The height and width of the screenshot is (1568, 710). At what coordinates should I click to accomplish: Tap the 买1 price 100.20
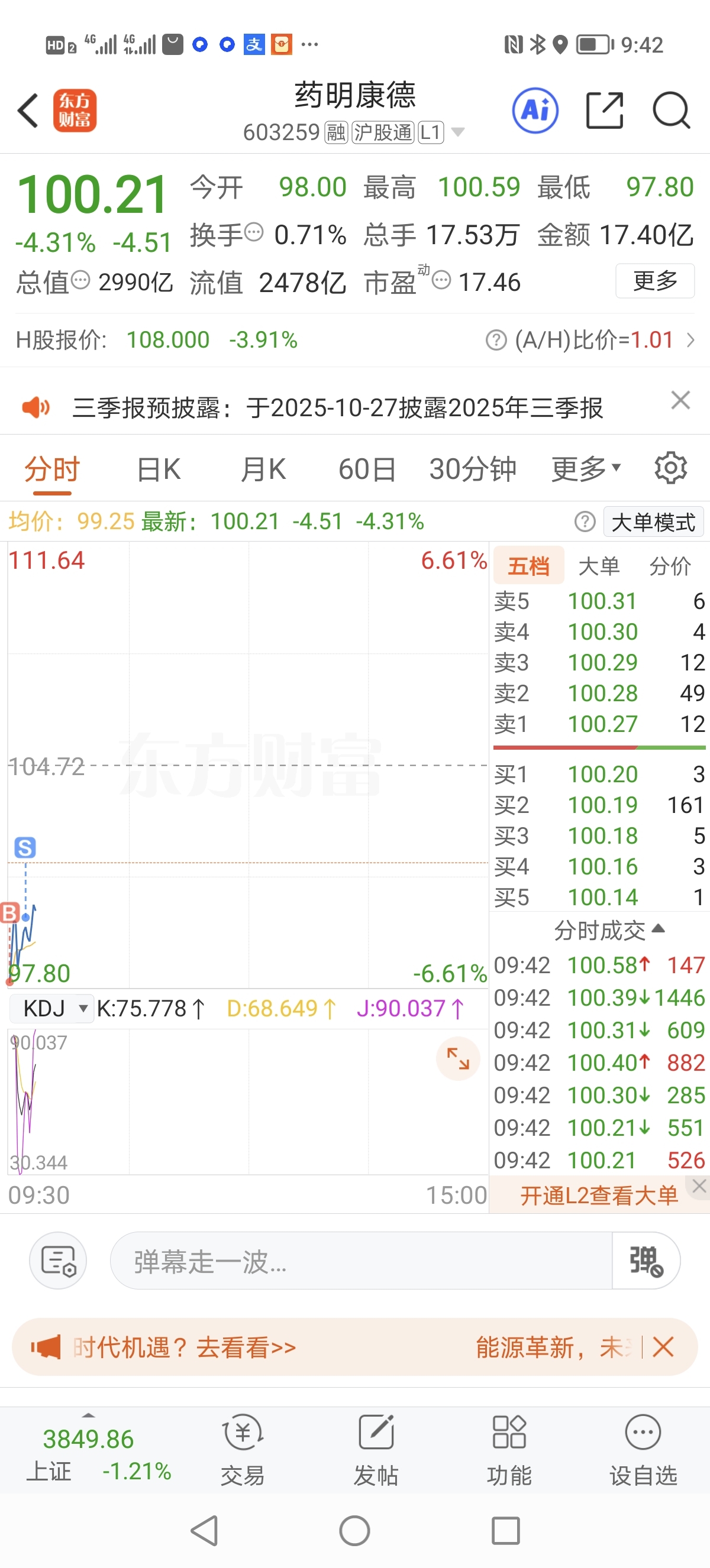point(602,775)
